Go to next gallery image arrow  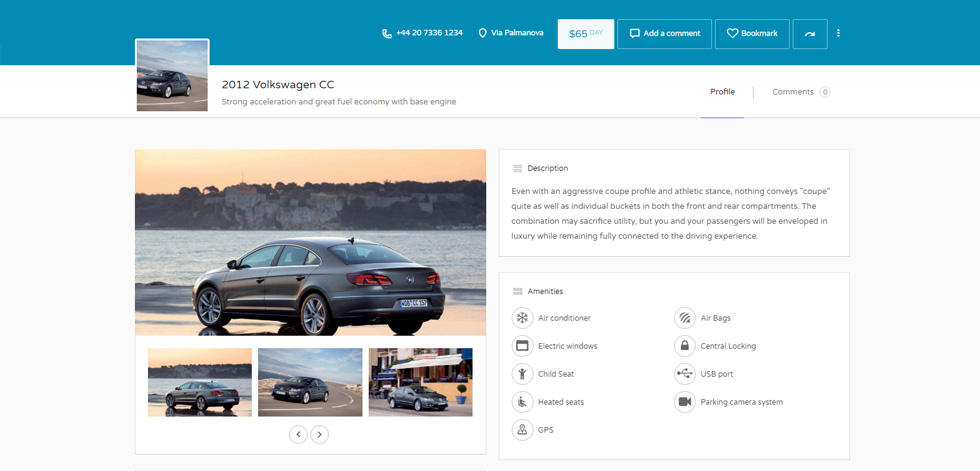point(319,434)
